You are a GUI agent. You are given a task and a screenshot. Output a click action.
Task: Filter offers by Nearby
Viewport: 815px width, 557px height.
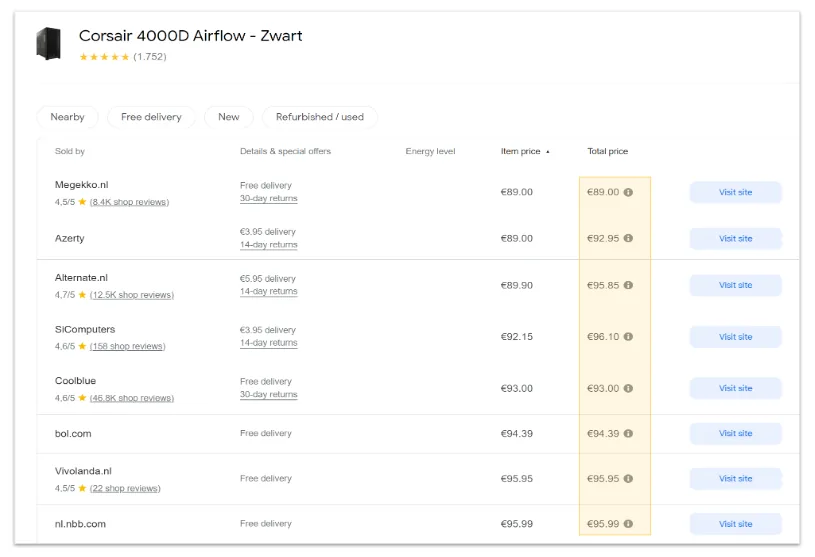coord(67,117)
